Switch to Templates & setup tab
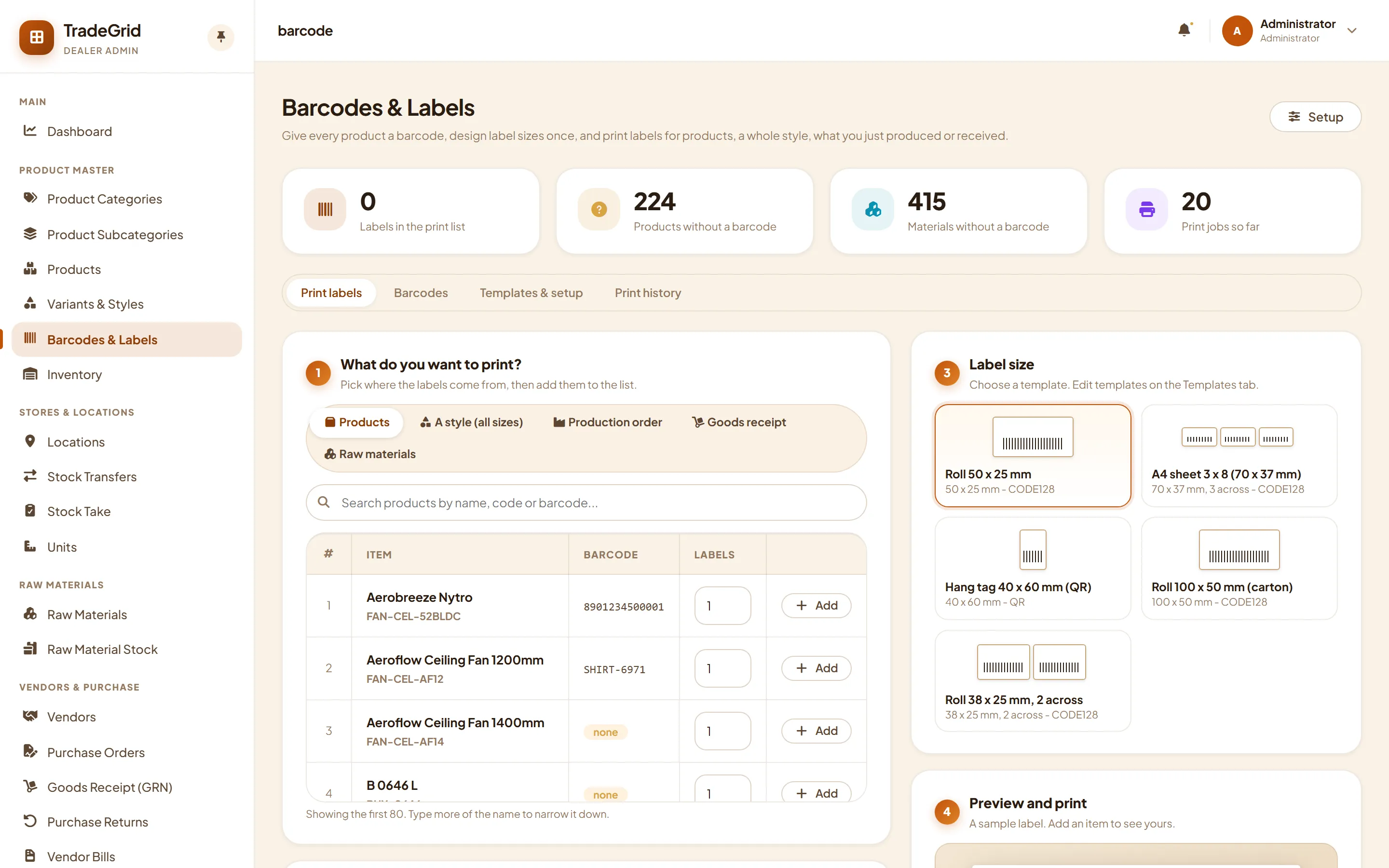The width and height of the screenshot is (1389, 868). pos(531,293)
